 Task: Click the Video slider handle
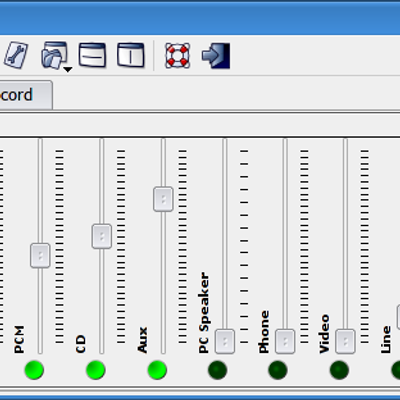(x=345, y=341)
